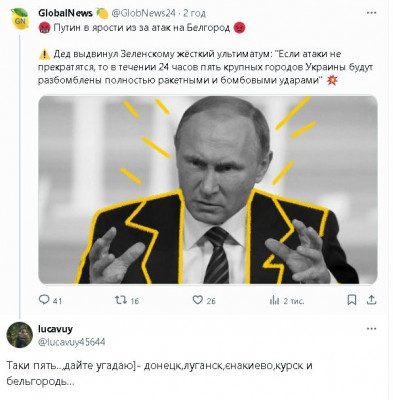The image size is (393, 400).
Task: Share the tweet using the upload arrow icon
Action: (x=371, y=300)
